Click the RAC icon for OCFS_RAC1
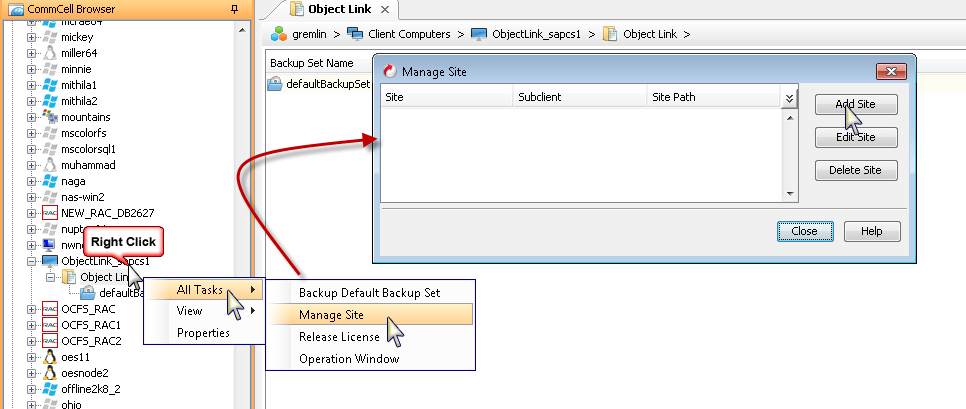 click(50, 325)
